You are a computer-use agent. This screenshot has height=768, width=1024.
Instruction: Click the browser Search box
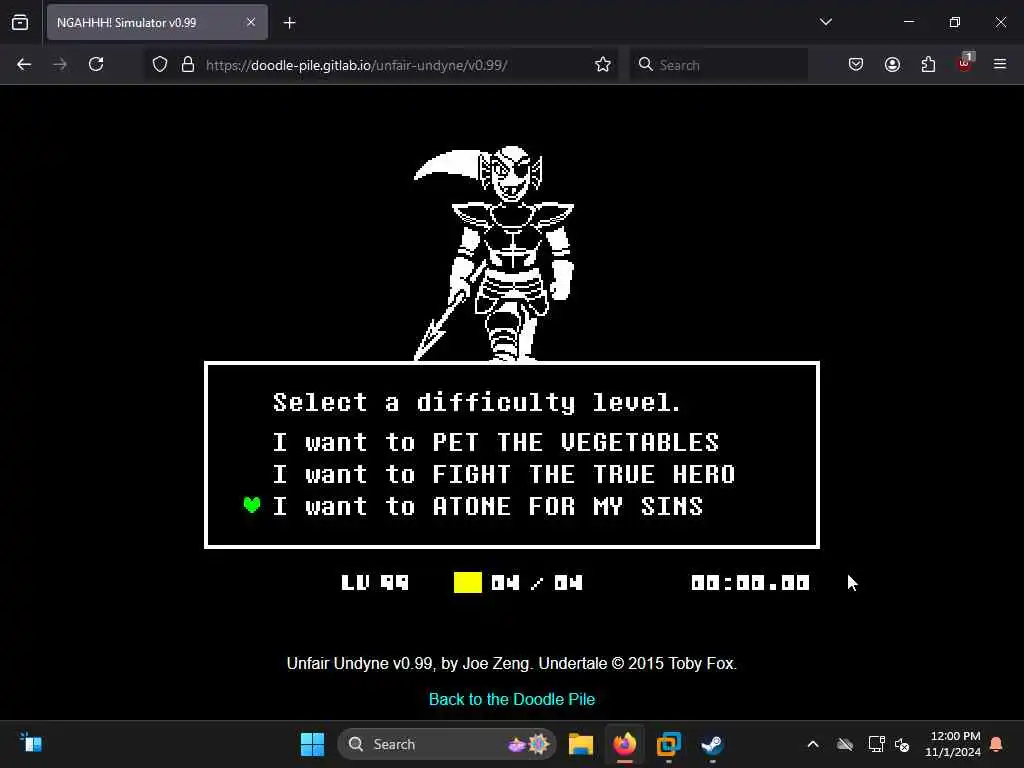point(718,65)
